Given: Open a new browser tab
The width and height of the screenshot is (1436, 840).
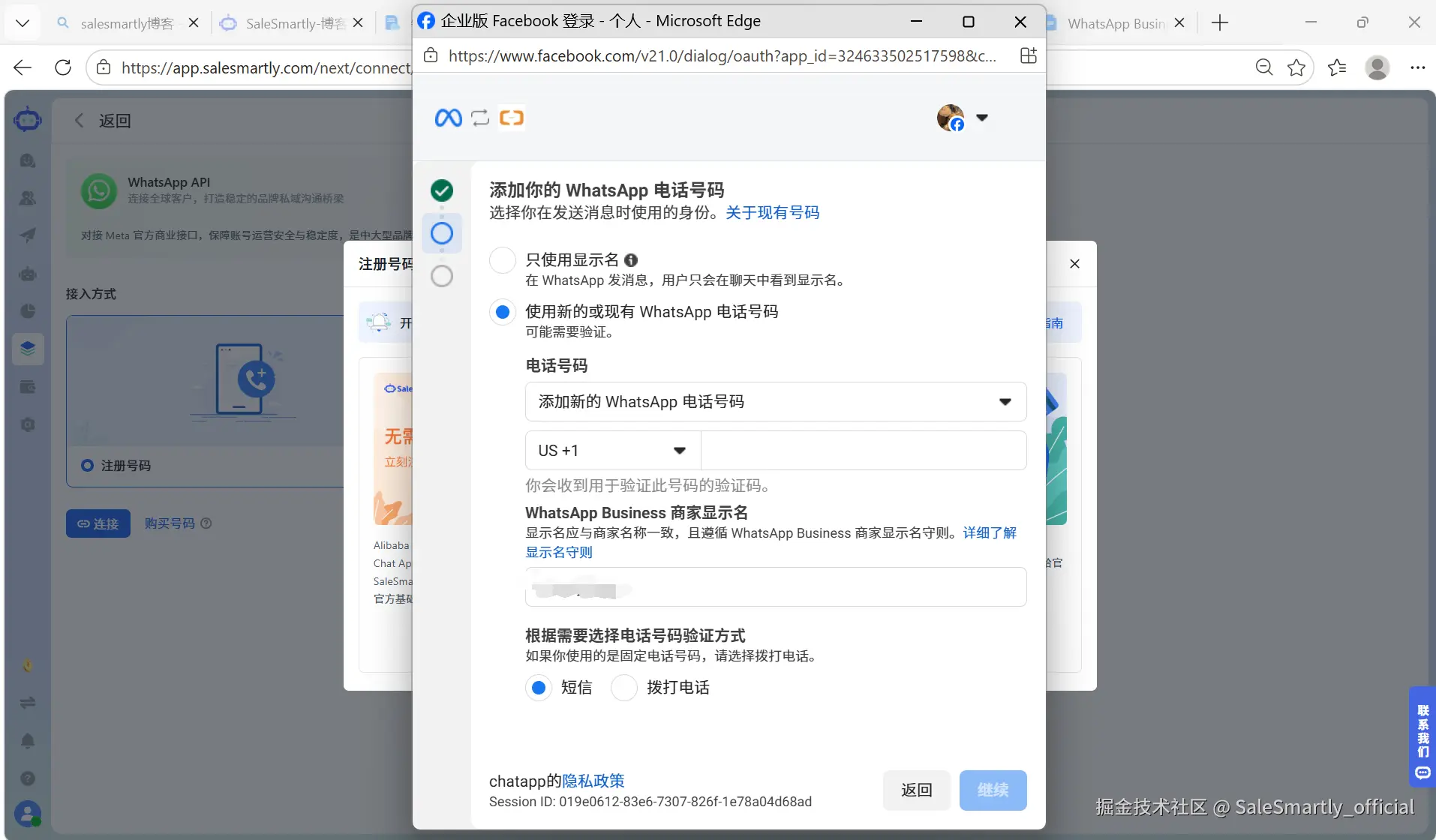Looking at the screenshot, I should click(x=1220, y=23).
